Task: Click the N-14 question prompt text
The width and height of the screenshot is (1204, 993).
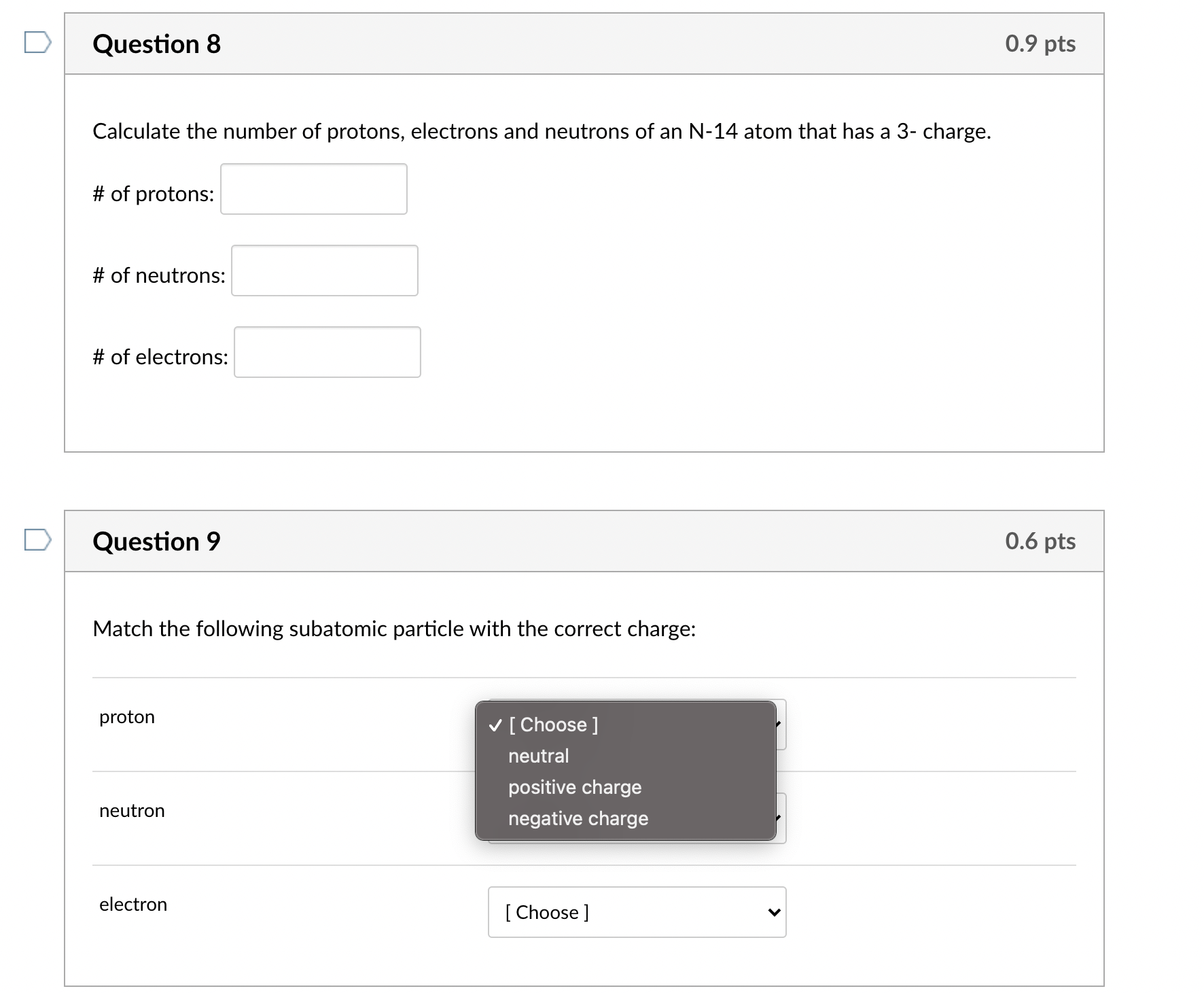Action: pyautogui.click(x=542, y=131)
